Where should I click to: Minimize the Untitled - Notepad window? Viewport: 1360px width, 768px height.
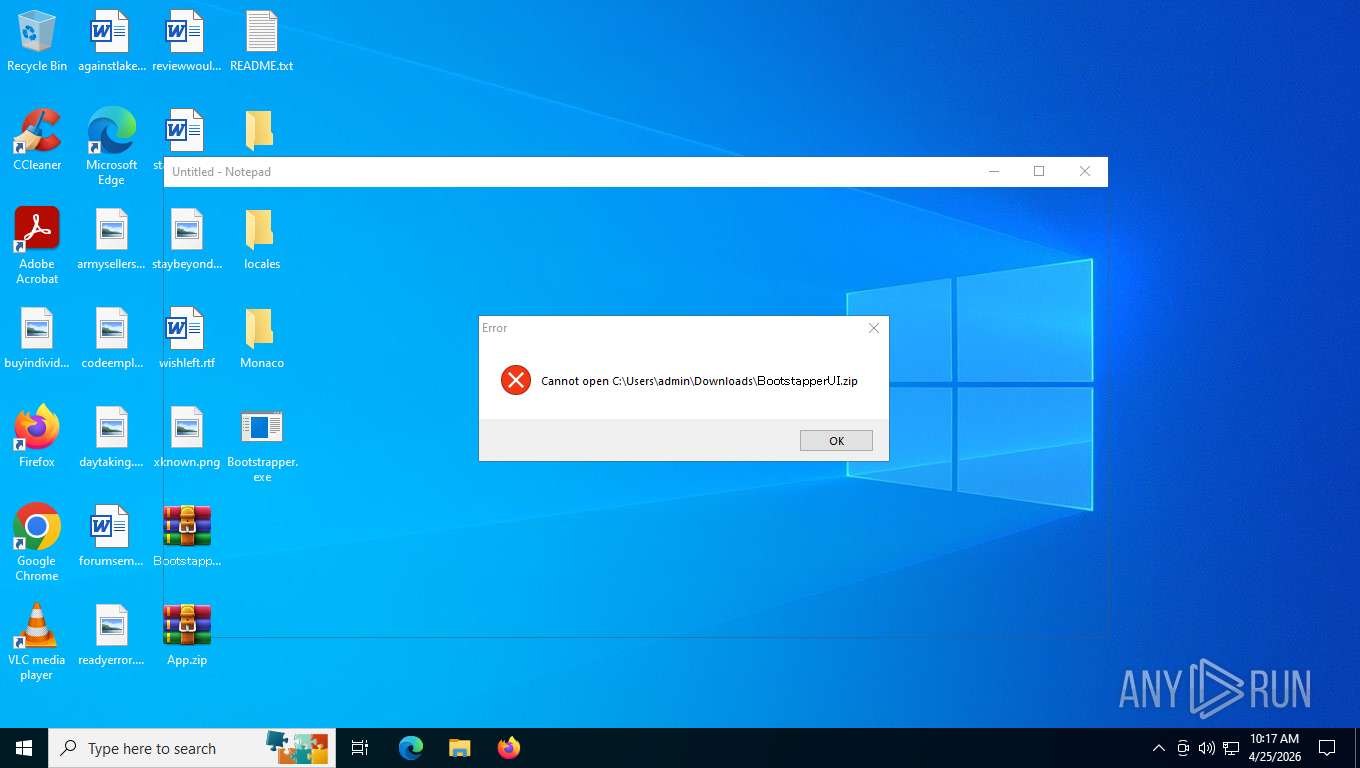click(994, 171)
